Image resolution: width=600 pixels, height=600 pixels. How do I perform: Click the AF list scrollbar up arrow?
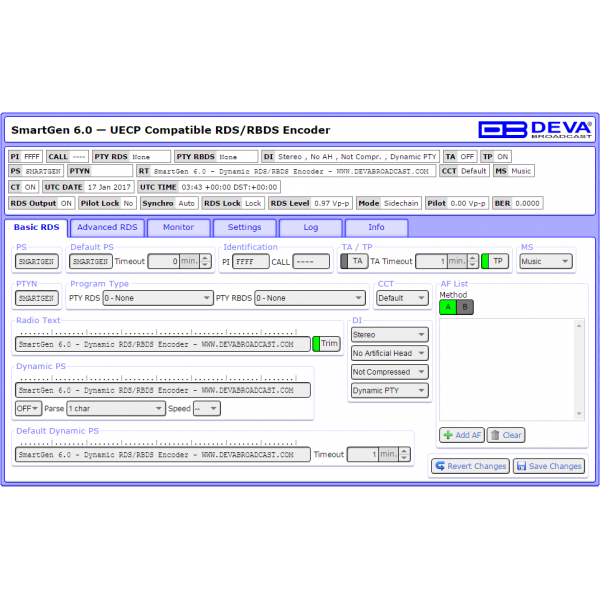579,326
